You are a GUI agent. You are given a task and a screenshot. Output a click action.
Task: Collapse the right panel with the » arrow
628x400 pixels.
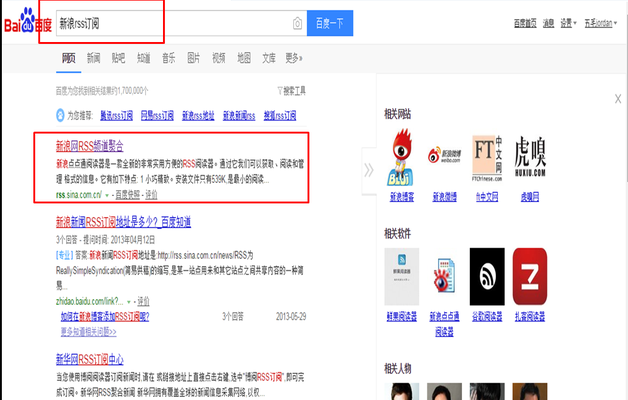click(x=369, y=170)
